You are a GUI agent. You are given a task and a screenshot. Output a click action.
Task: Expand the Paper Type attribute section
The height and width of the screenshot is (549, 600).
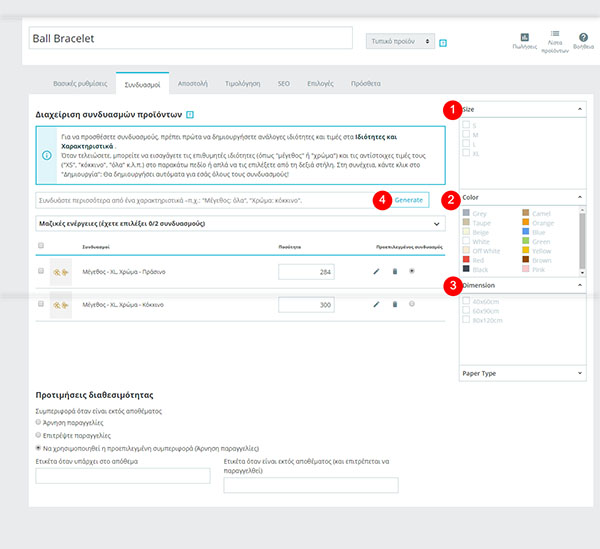(x=522, y=373)
